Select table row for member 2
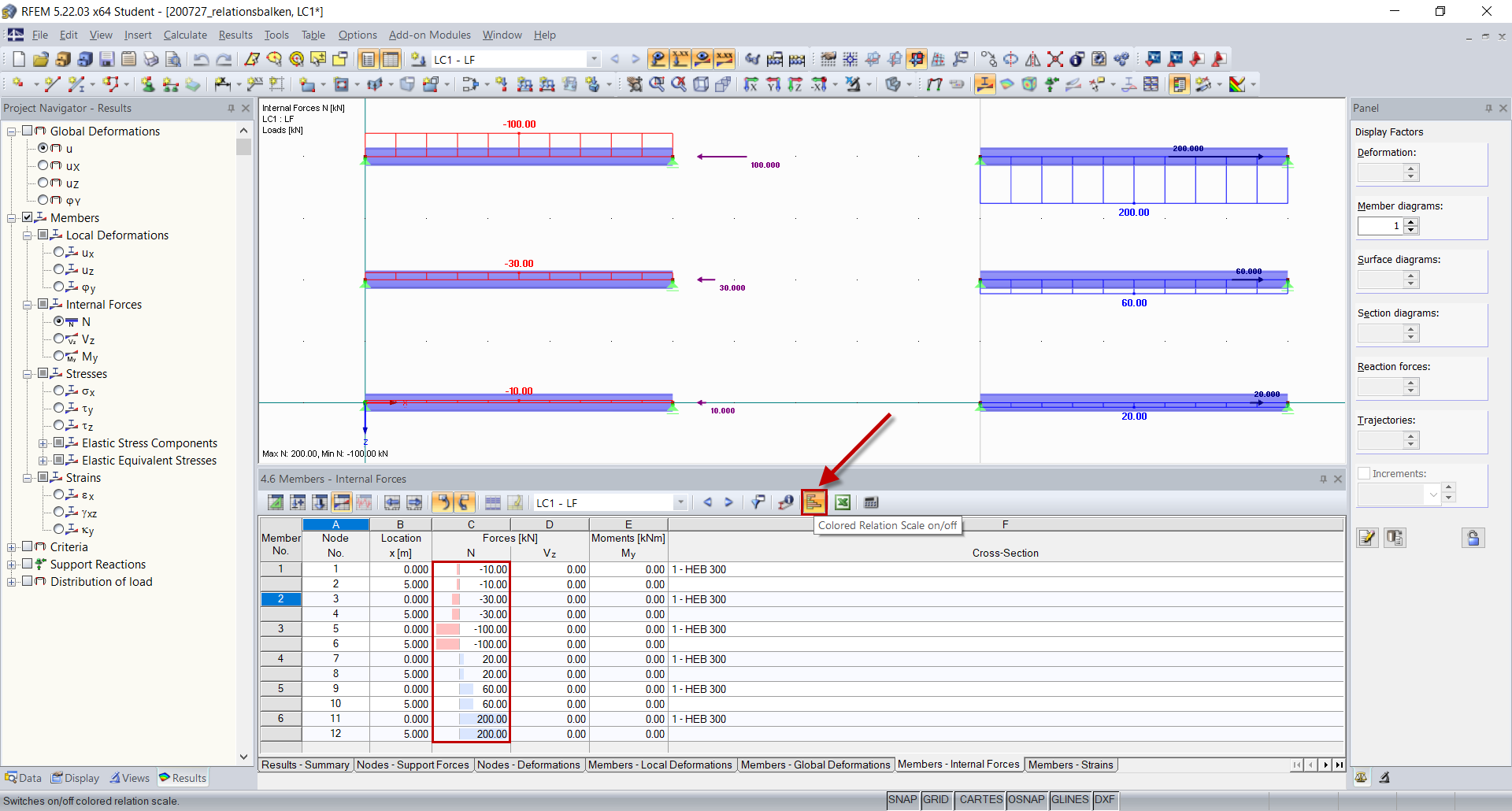Image resolution: width=1512 pixels, height=811 pixels. tap(280, 599)
